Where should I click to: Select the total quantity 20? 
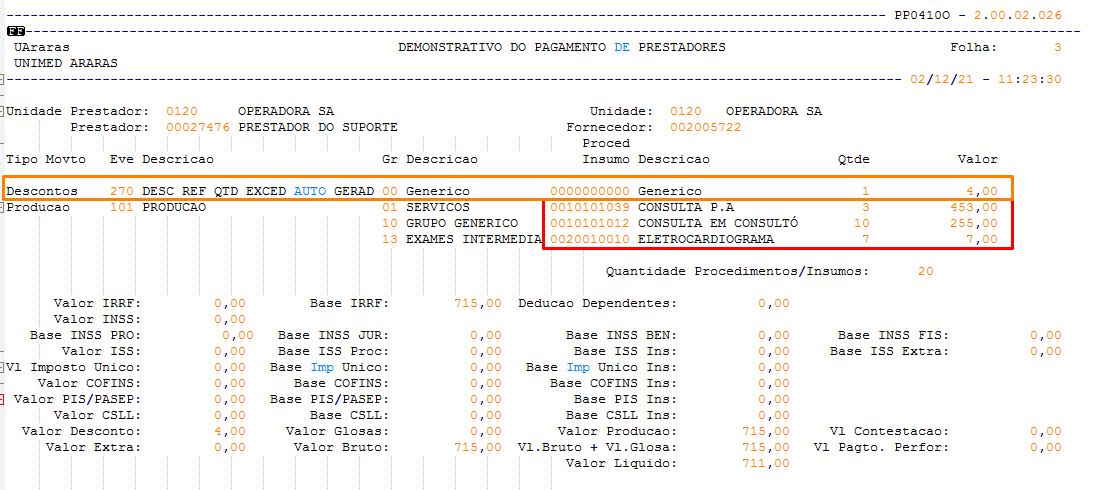tap(926, 271)
